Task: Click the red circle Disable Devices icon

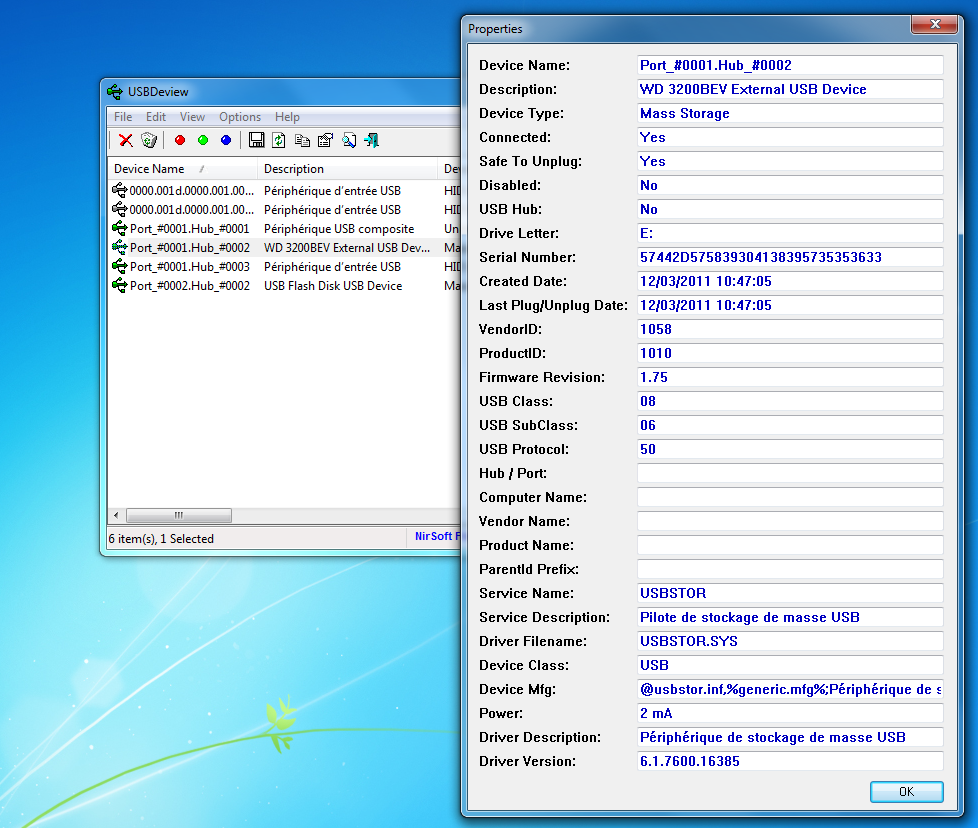Action: pyautogui.click(x=180, y=141)
